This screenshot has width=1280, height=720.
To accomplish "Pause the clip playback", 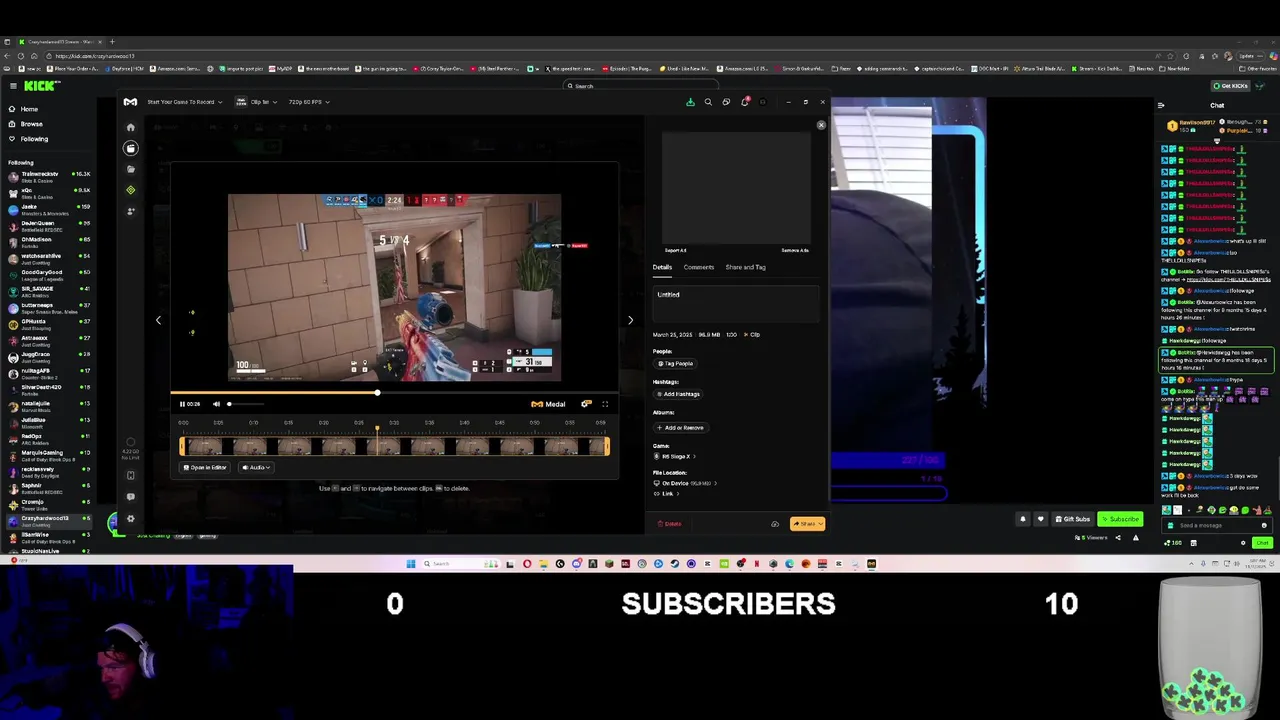I will 182,404.
